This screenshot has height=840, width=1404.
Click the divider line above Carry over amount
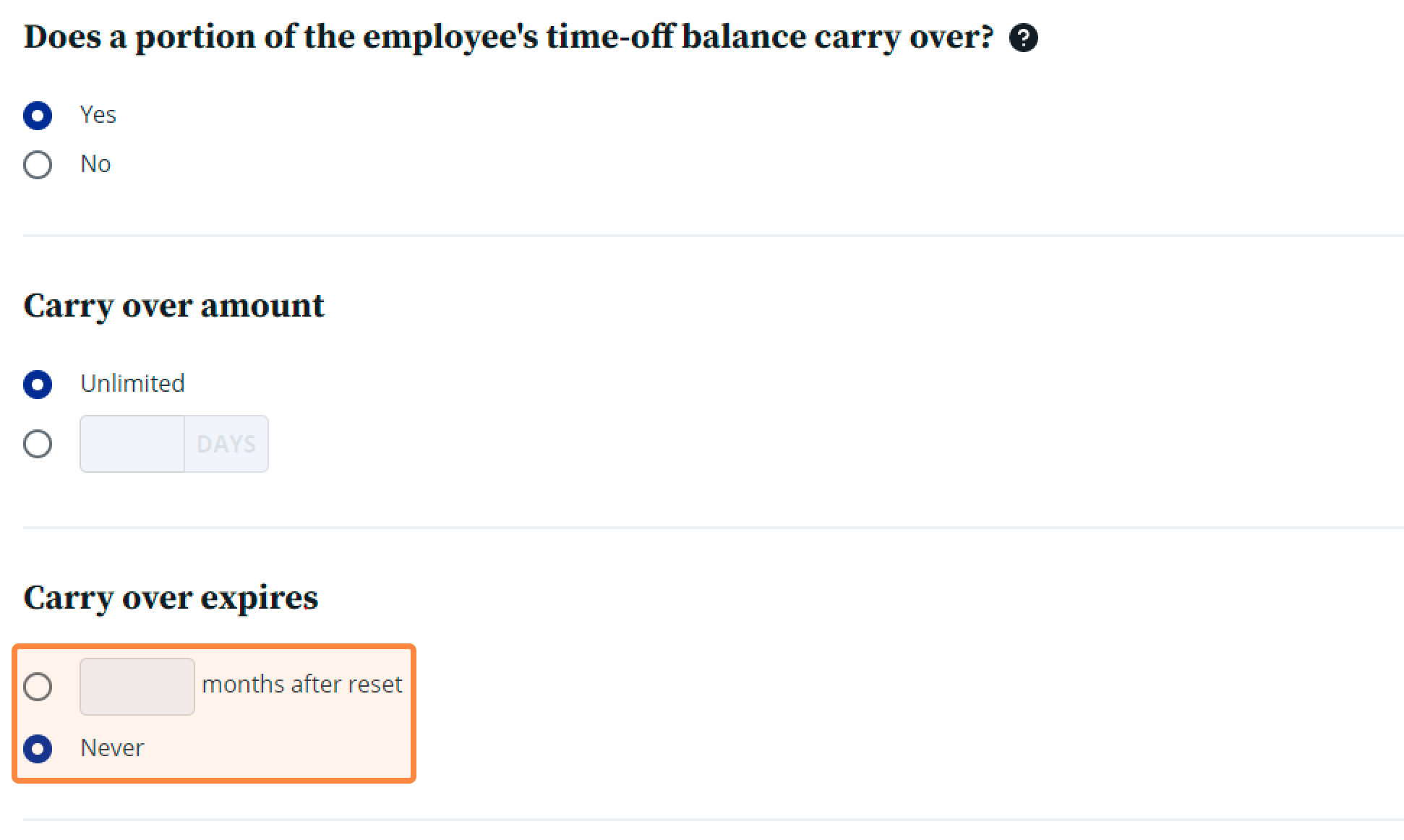714,236
